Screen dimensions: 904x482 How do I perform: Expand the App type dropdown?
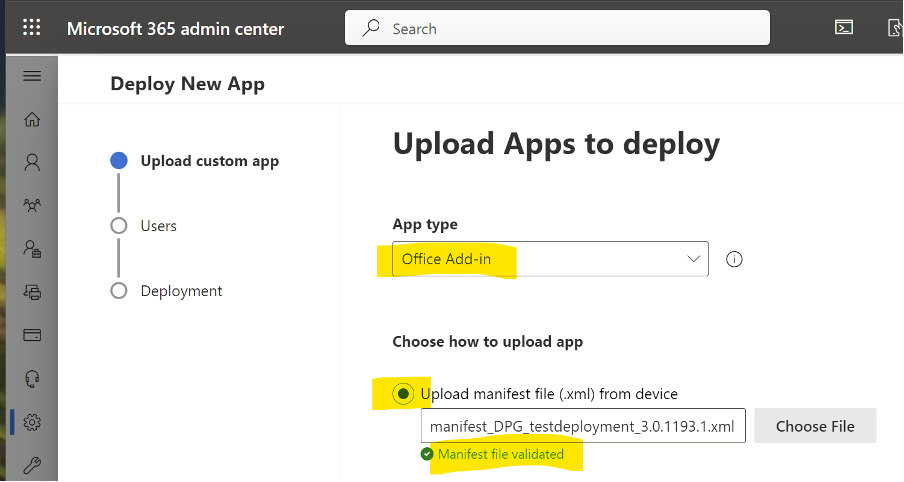[550, 259]
